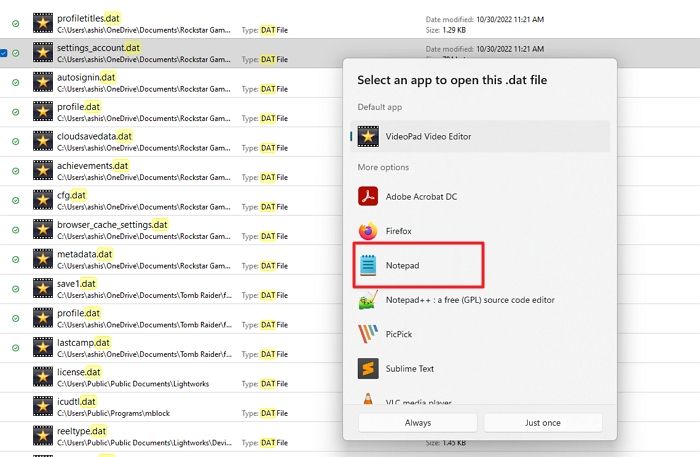
Task: Click the Always button
Action: coord(417,423)
